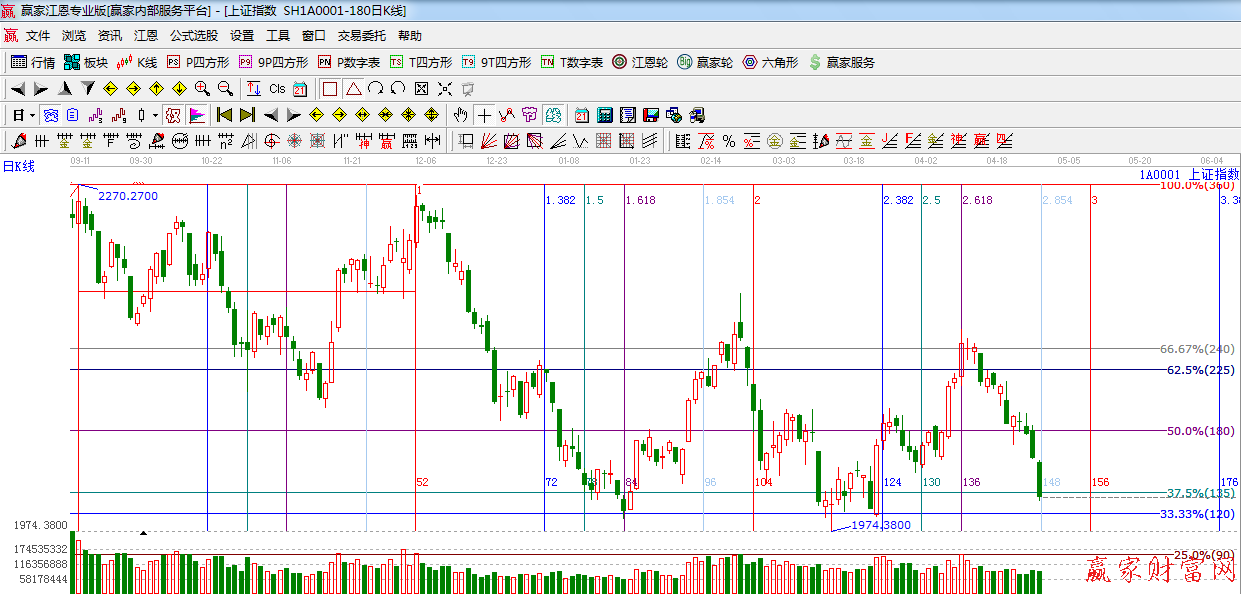Open the 交易委托 menu
The height and width of the screenshot is (594, 1241).
pos(361,35)
